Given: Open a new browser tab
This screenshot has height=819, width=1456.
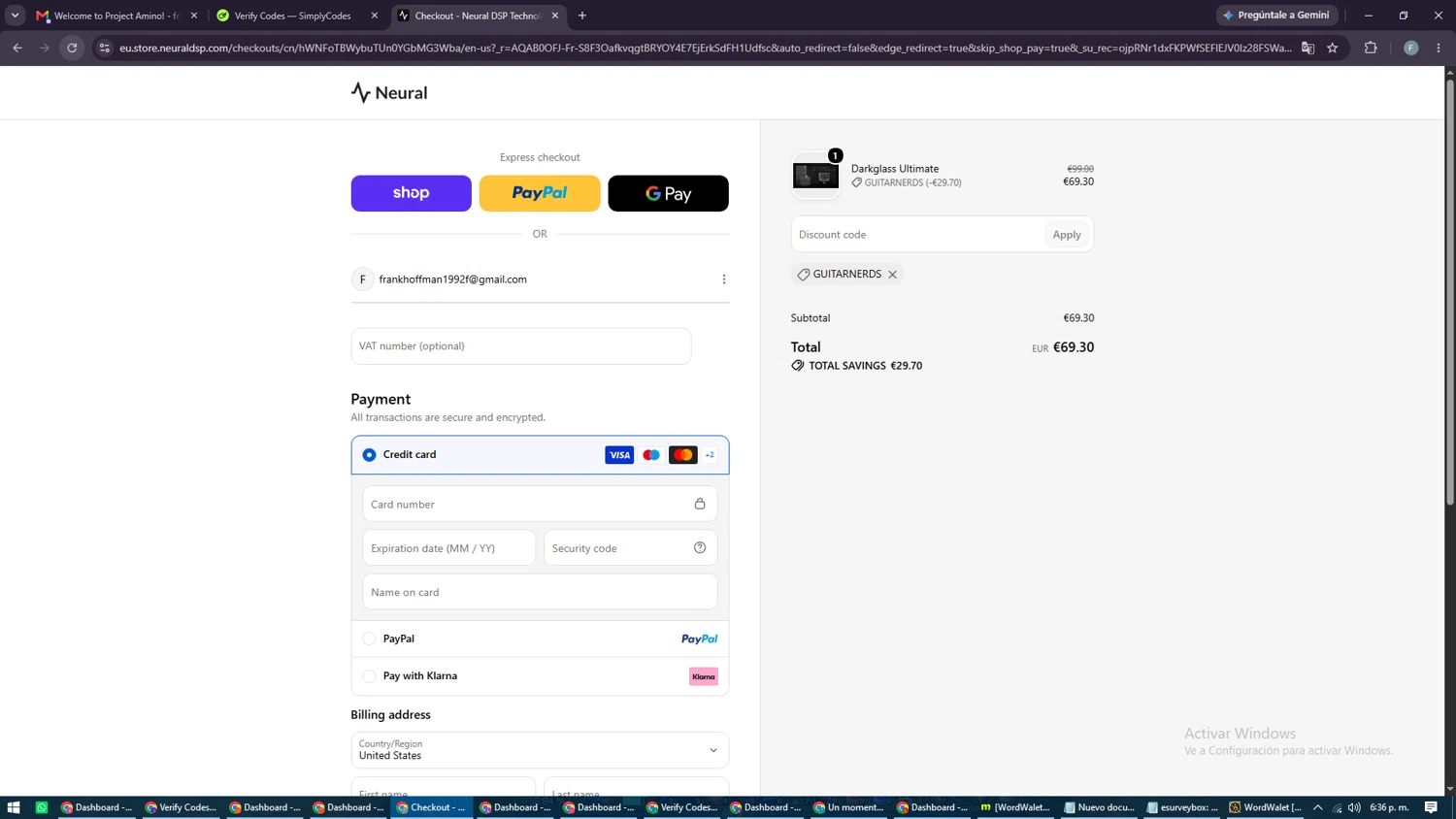Looking at the screenshot, I should pos(582,16).
